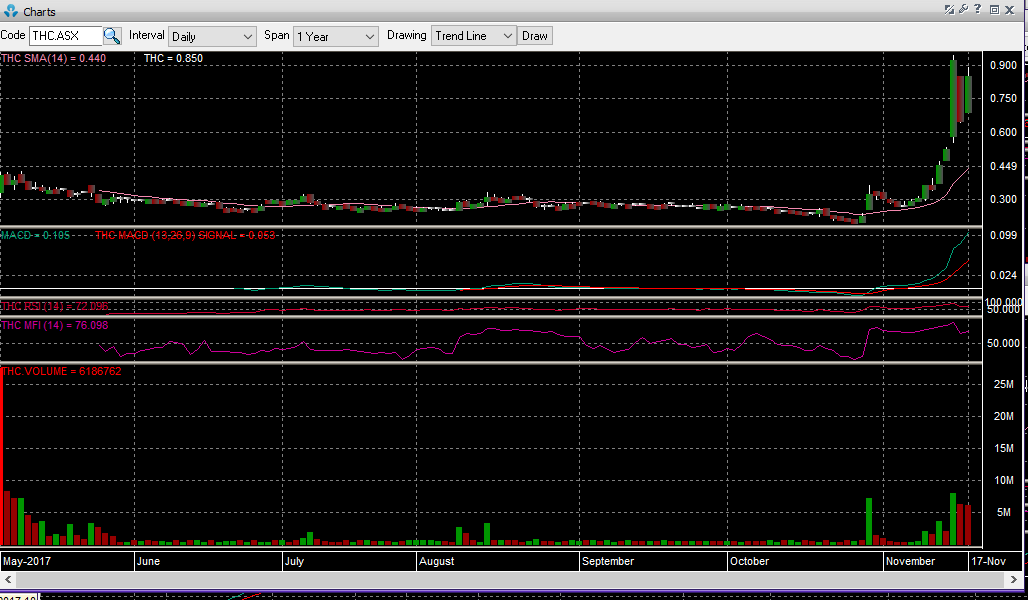Open the Interval dropdown showing Daily
Screen dimensions: 1028x600
[x=212, y=37]
